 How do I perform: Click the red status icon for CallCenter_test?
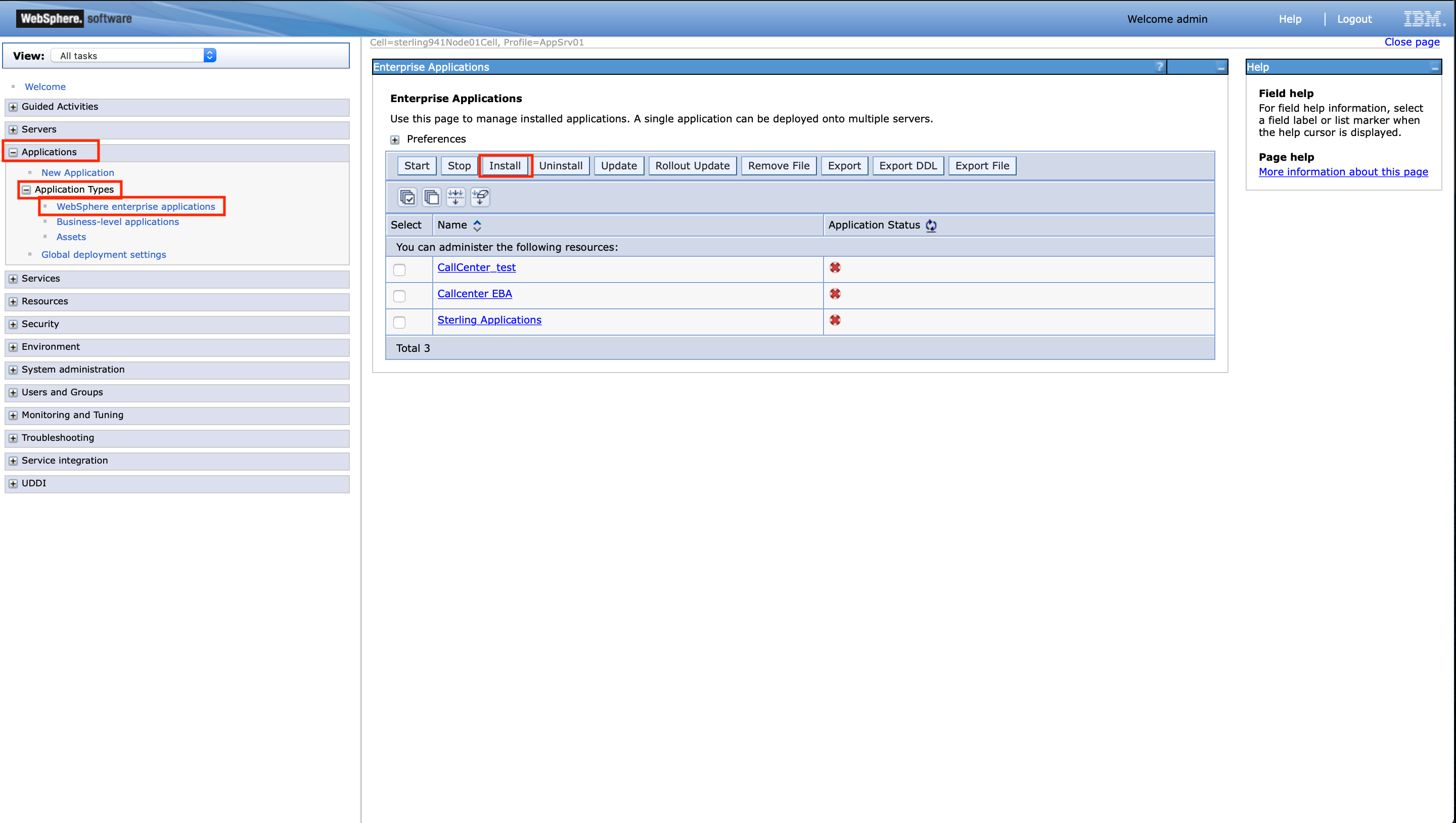tap(835, 267)
